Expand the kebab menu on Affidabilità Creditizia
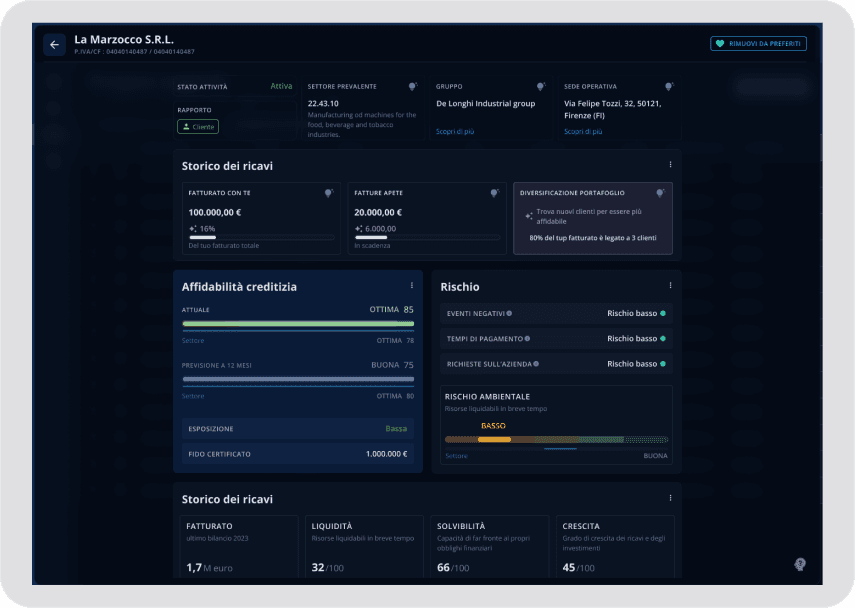The height and width of the screenshot is (608, 855). (411, 285)
